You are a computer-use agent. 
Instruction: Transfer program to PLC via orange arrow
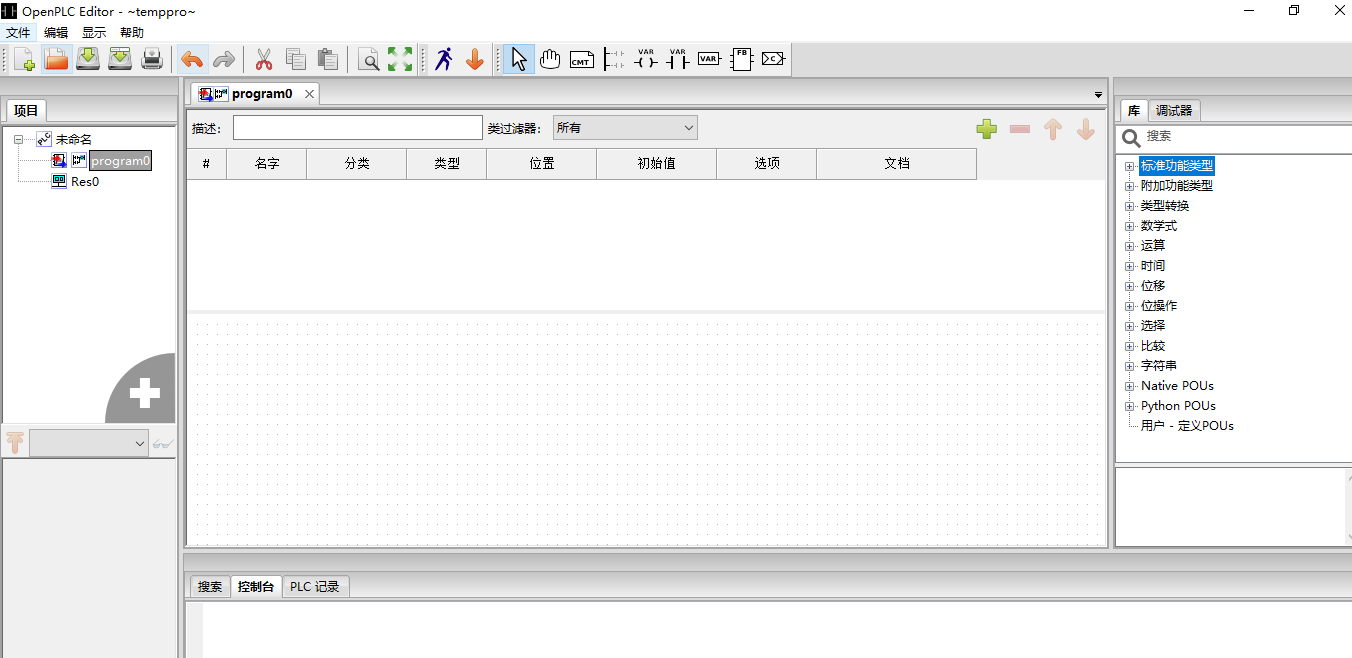(x=474, y=59)
